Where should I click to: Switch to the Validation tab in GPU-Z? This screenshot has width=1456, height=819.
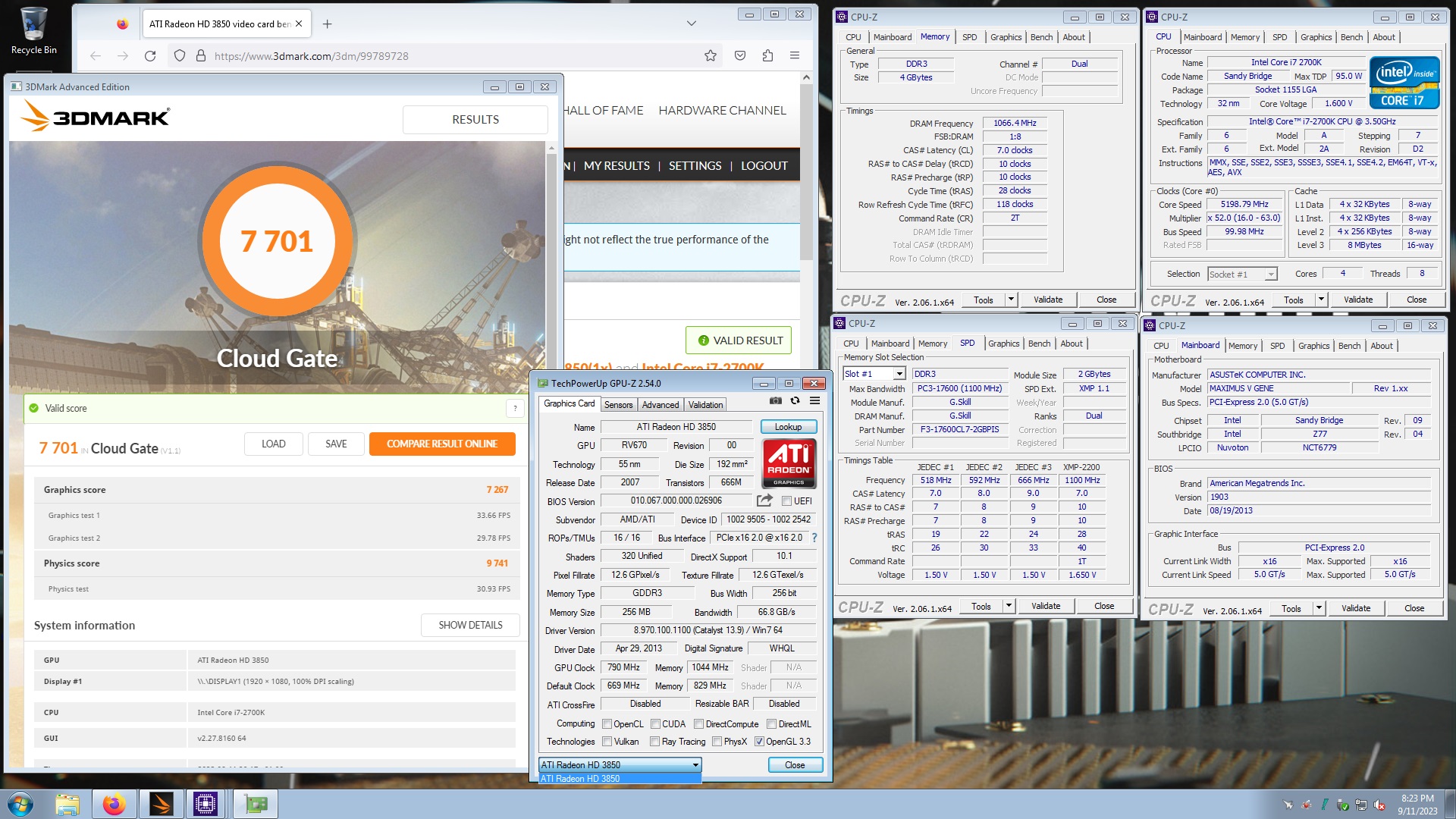(x=705, y=405)
